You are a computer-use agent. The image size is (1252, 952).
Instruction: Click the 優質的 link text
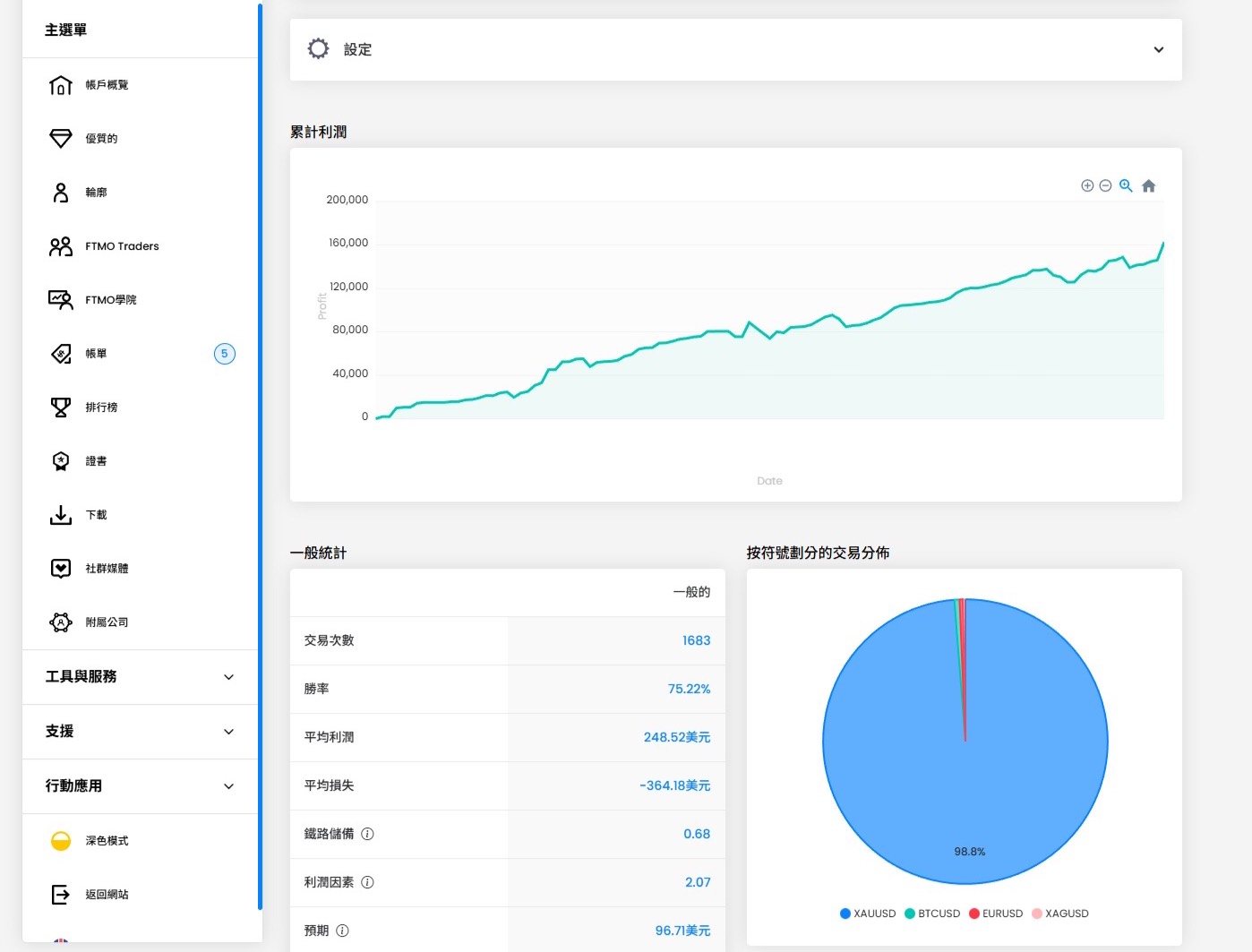click(x=101, y=139)
